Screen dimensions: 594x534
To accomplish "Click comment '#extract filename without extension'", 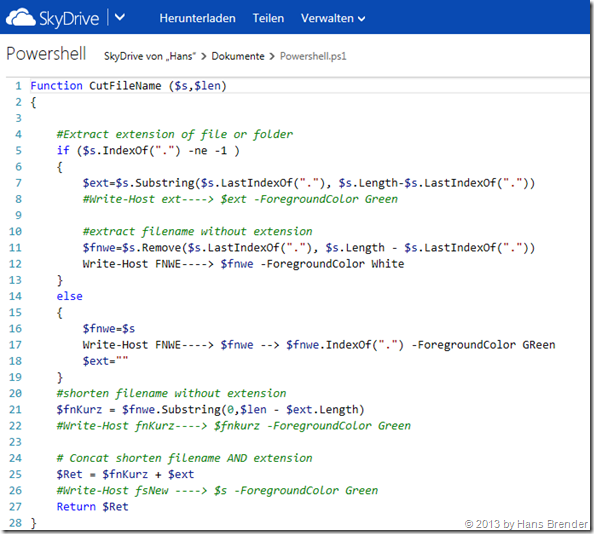I will click(x=197, y=231).
